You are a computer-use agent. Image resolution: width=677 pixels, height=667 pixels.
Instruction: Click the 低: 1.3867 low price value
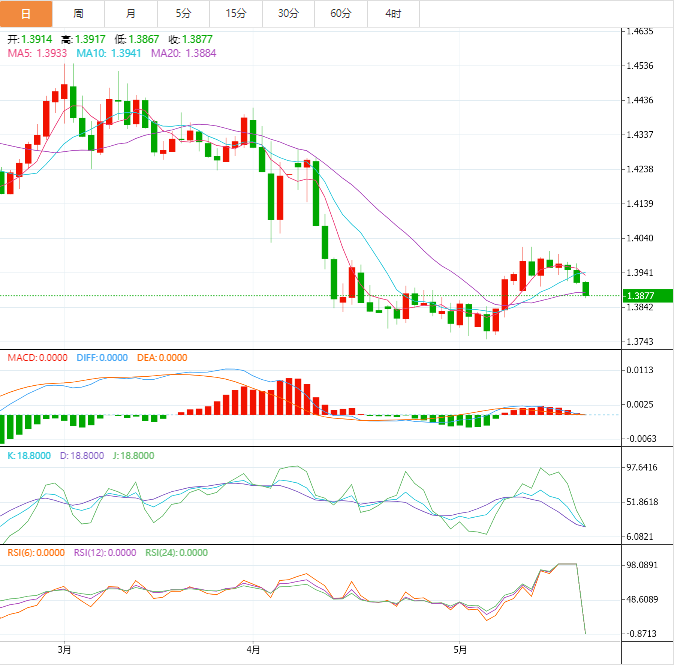(137, 39)
